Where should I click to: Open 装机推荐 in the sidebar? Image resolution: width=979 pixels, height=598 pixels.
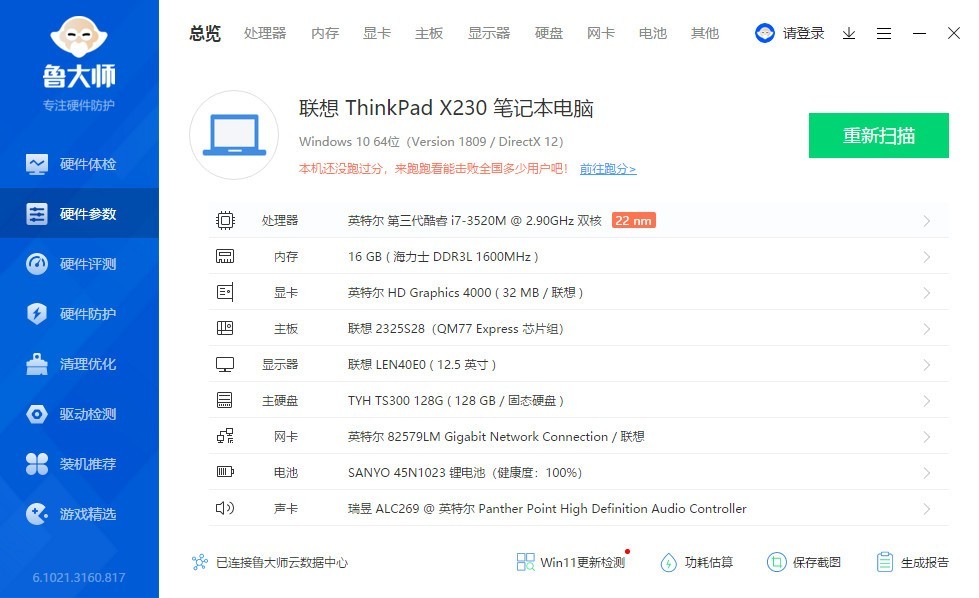coord(80,464)
